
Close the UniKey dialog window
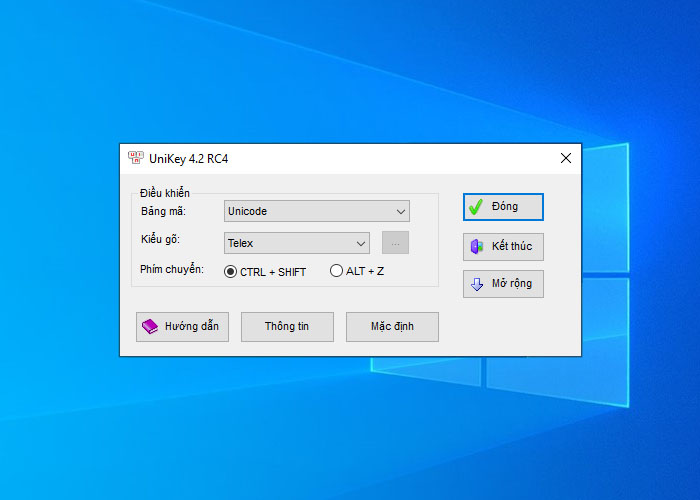566,158
